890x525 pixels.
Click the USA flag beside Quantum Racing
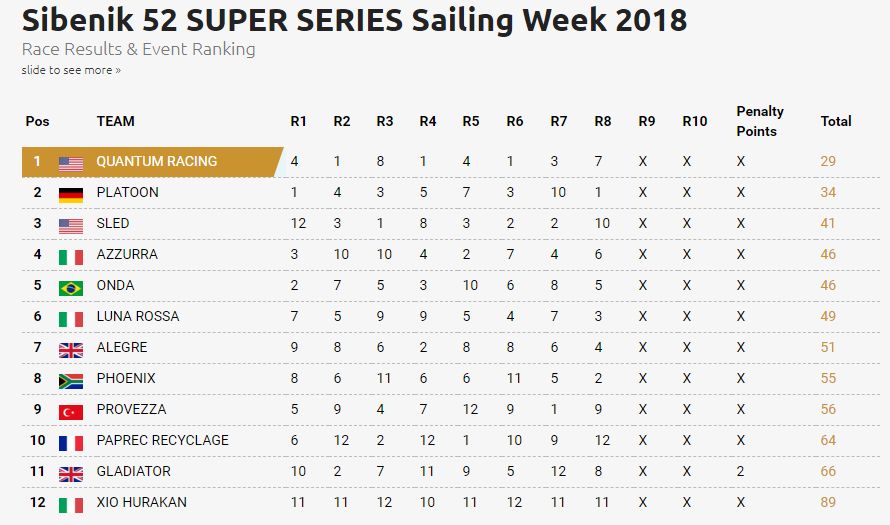71,164
